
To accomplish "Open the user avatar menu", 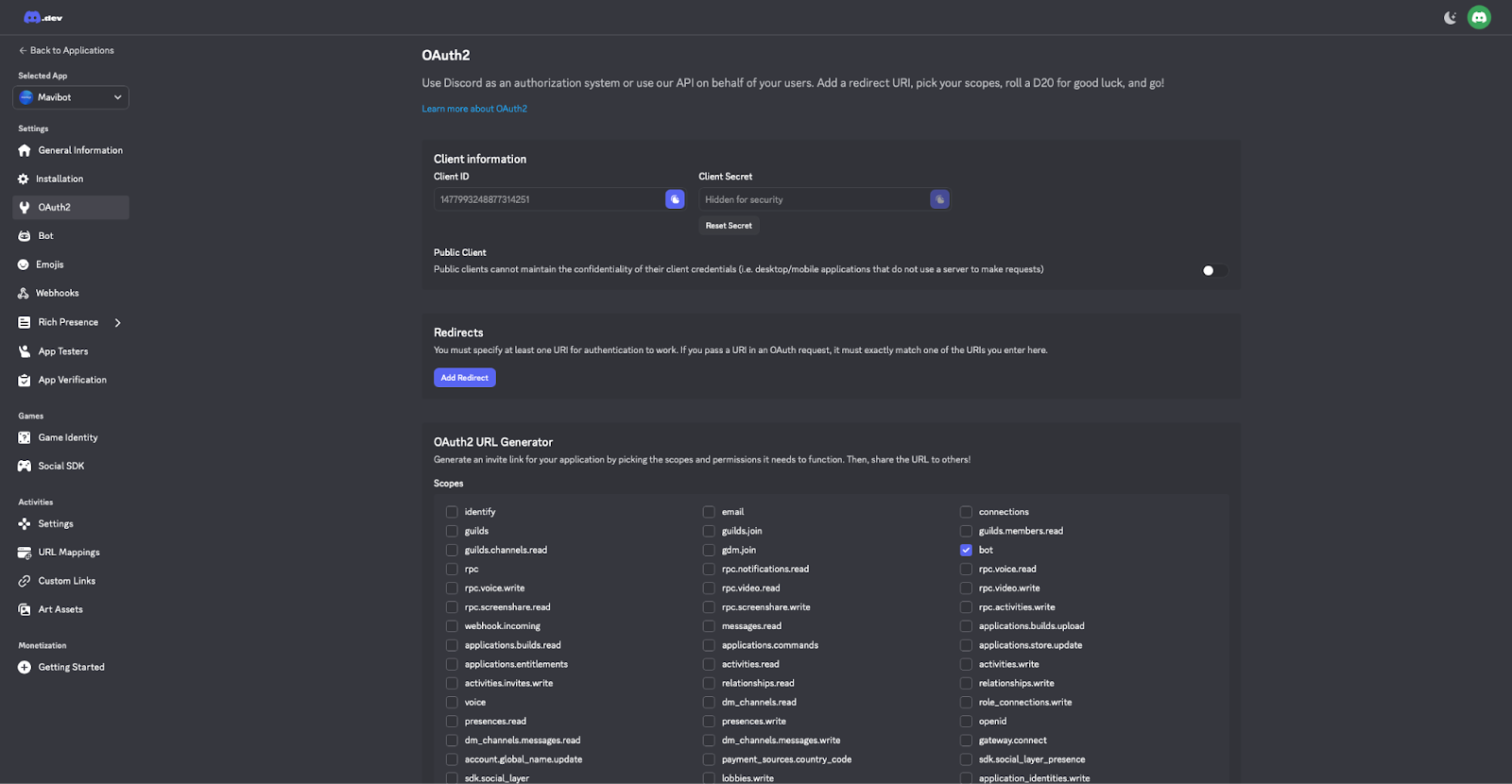I will [1479, 18].
